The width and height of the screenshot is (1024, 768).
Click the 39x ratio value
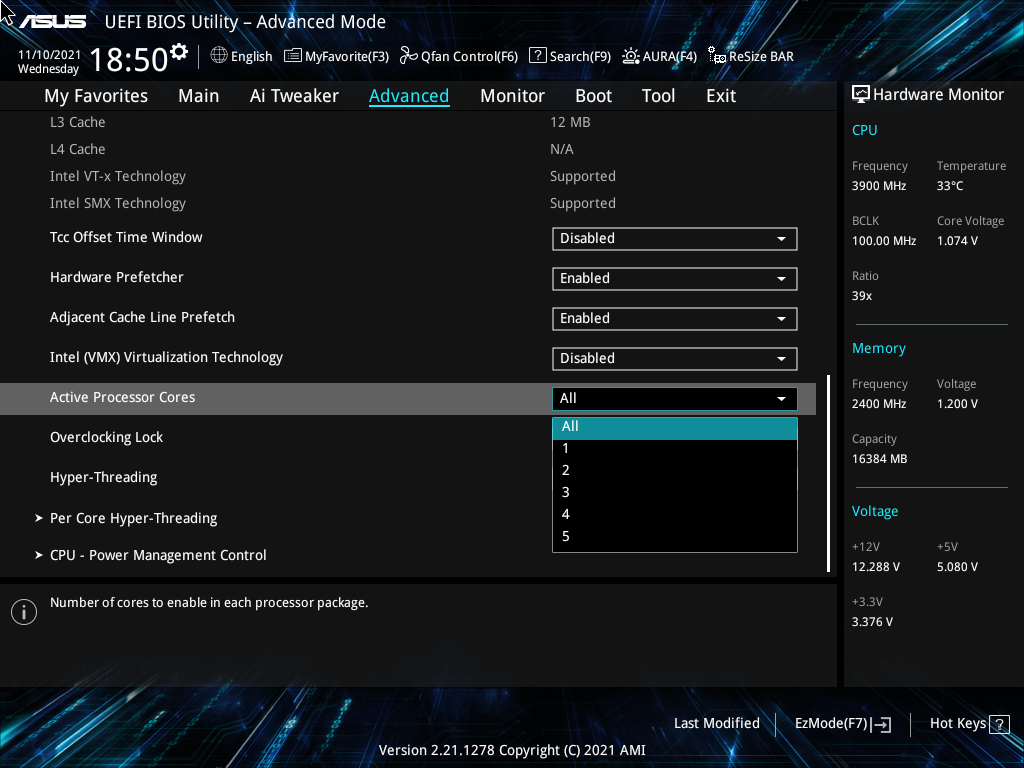click(x=861, y=296)
